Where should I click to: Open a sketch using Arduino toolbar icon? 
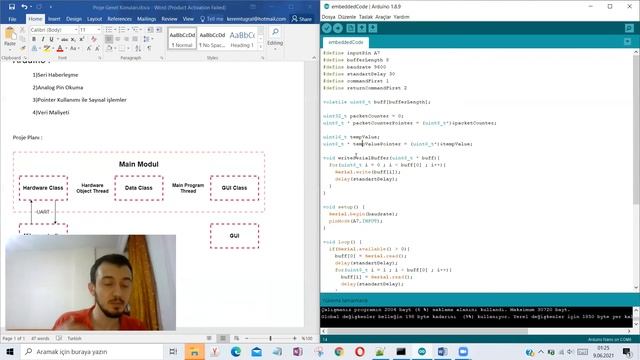[x=362, y=28]
